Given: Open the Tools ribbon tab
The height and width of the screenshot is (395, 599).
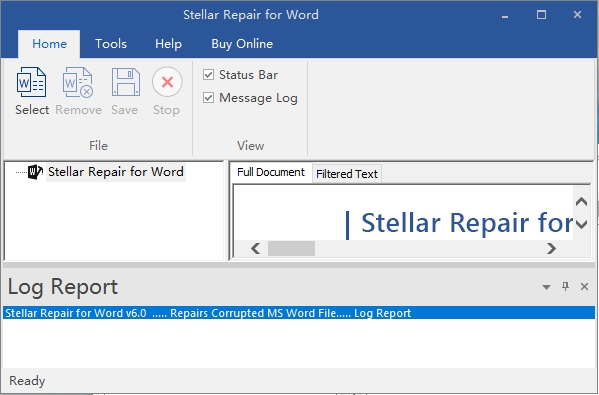Looking at the screenshot, I should (x=111, y=44).
